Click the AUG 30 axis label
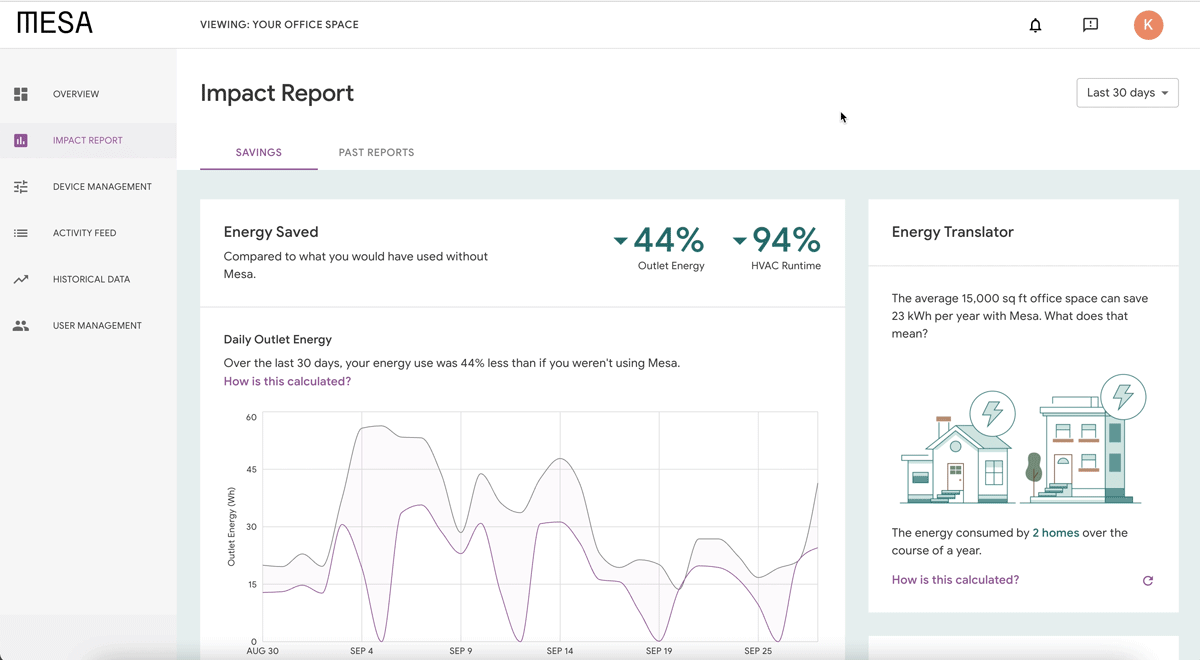 point(263,651)
